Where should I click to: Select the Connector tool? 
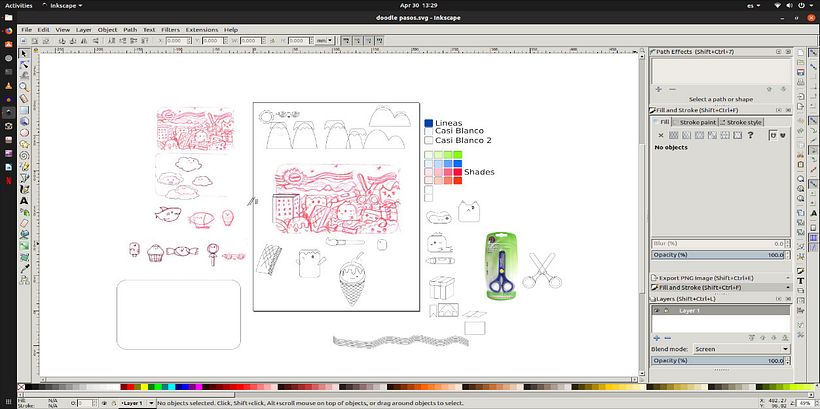tap(24, 280)
